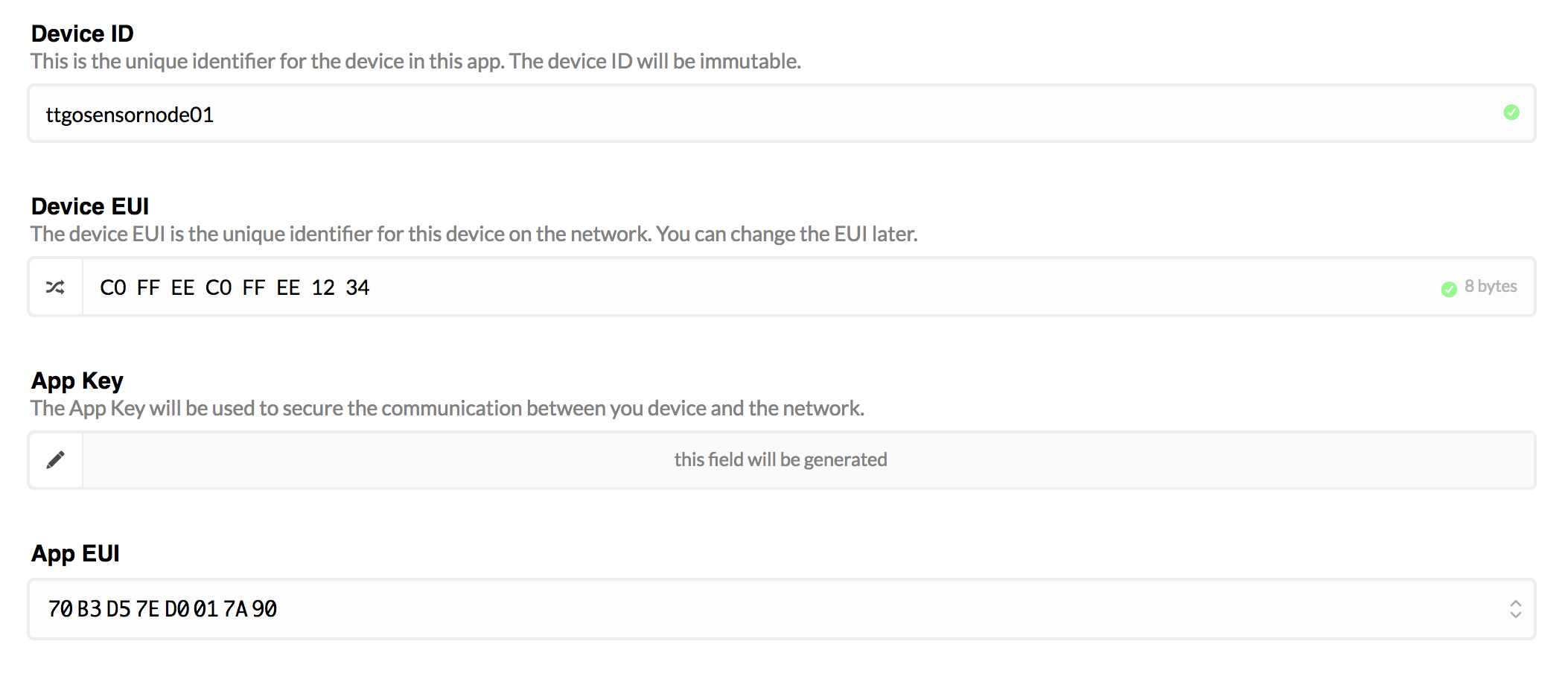This screenshot has height=691, width=1568.
Task: Click the Device EUI description about changing EUI later
Action: (x=474, y=234)
